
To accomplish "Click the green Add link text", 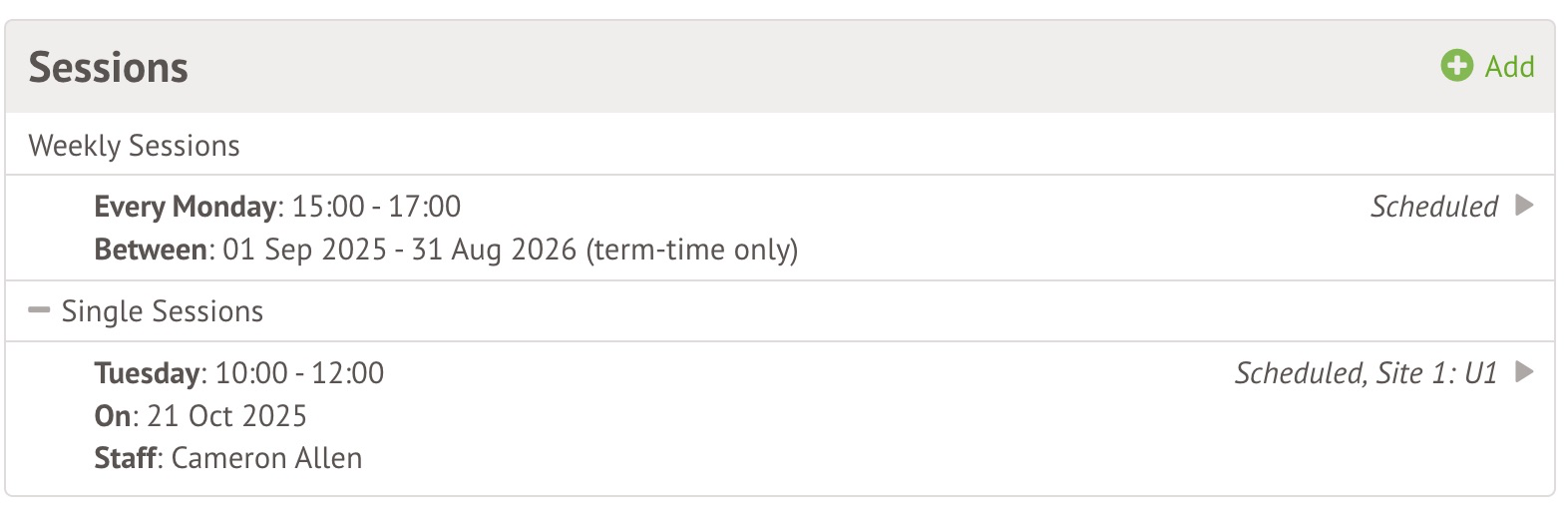I will (x=1509, y=67).
